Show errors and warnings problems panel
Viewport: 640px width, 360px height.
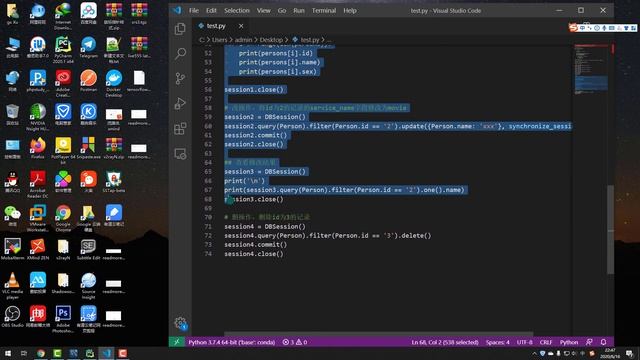tap(295, 342)
